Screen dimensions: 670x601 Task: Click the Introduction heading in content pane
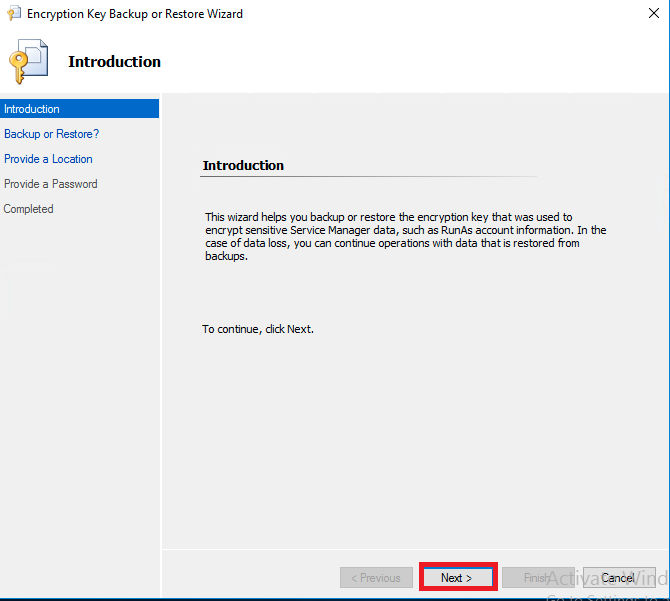tap(243, 165)
